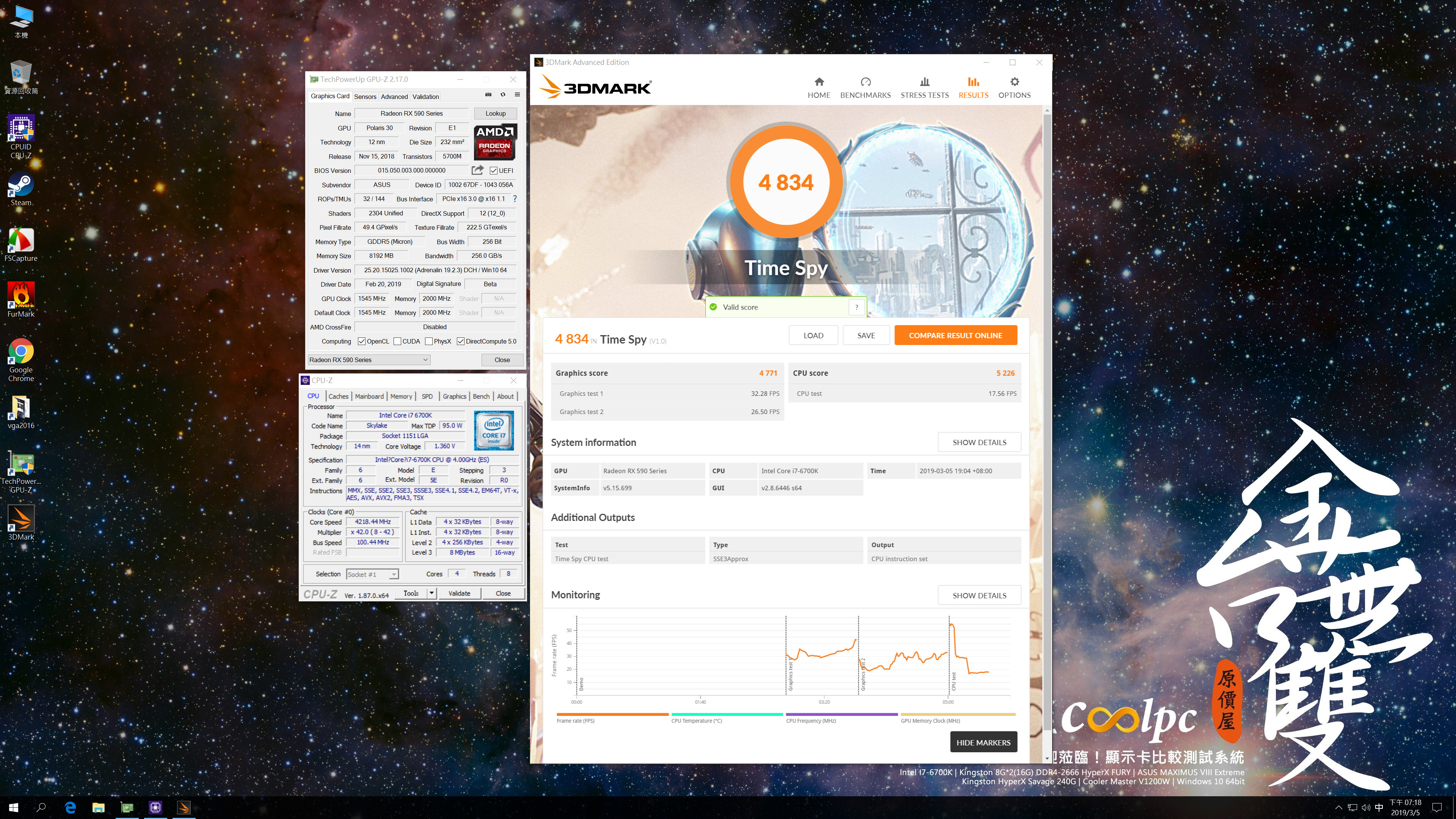Switch to the GPU-Z Sensors tab
The width and height of the screenshot is (1456, 819).
pyautogui.click(x=364, y=97)
